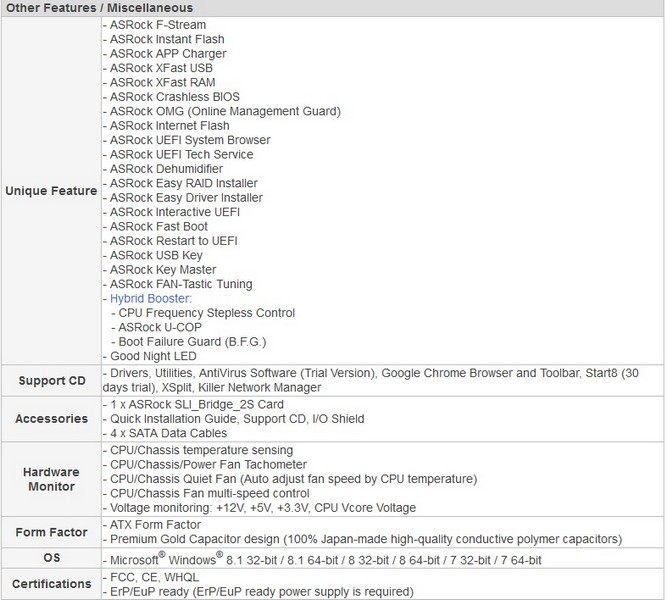Select the 'Accessories' row label
This screenshot has width=667, height=600.
click(x=51, y=419)
